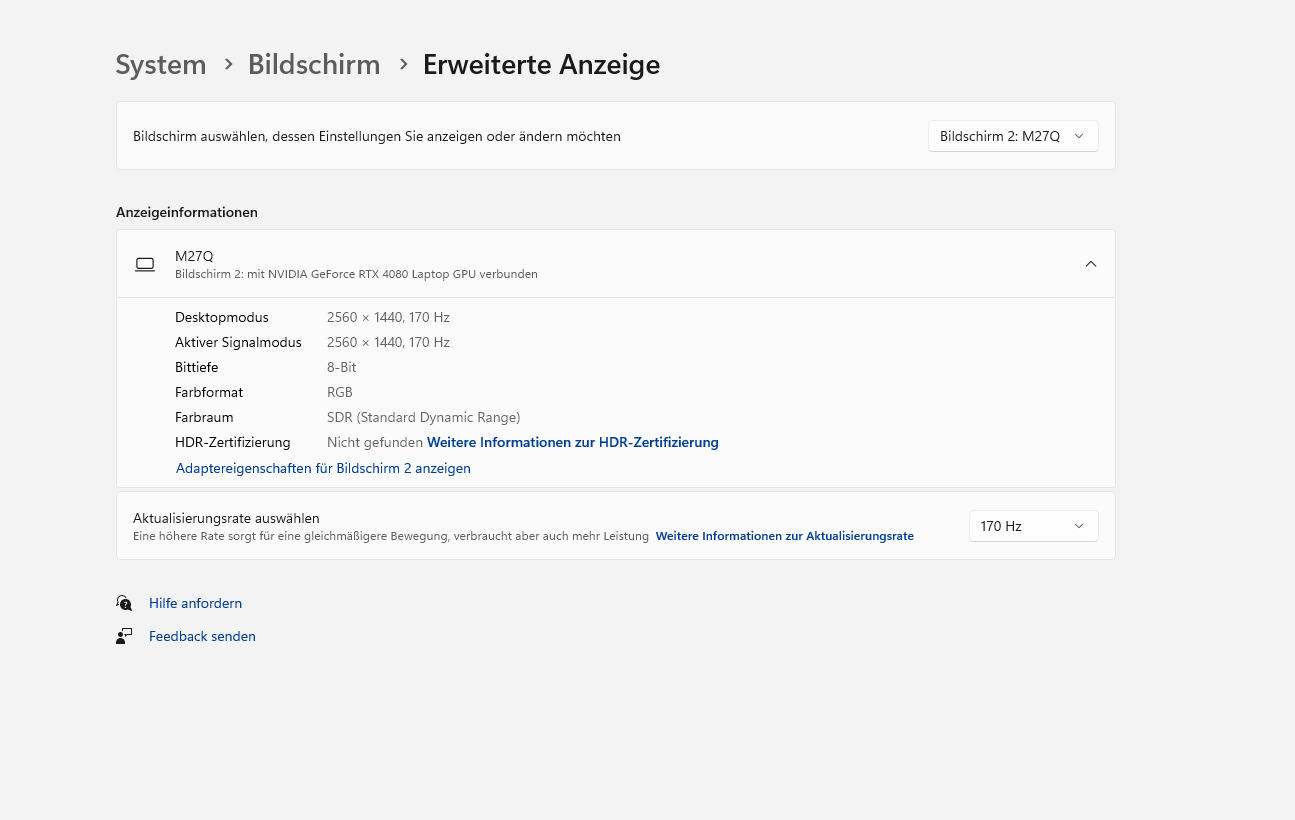
Task: Click the SDR (Standard Dynamic Range) value
Action: (423, 417)
